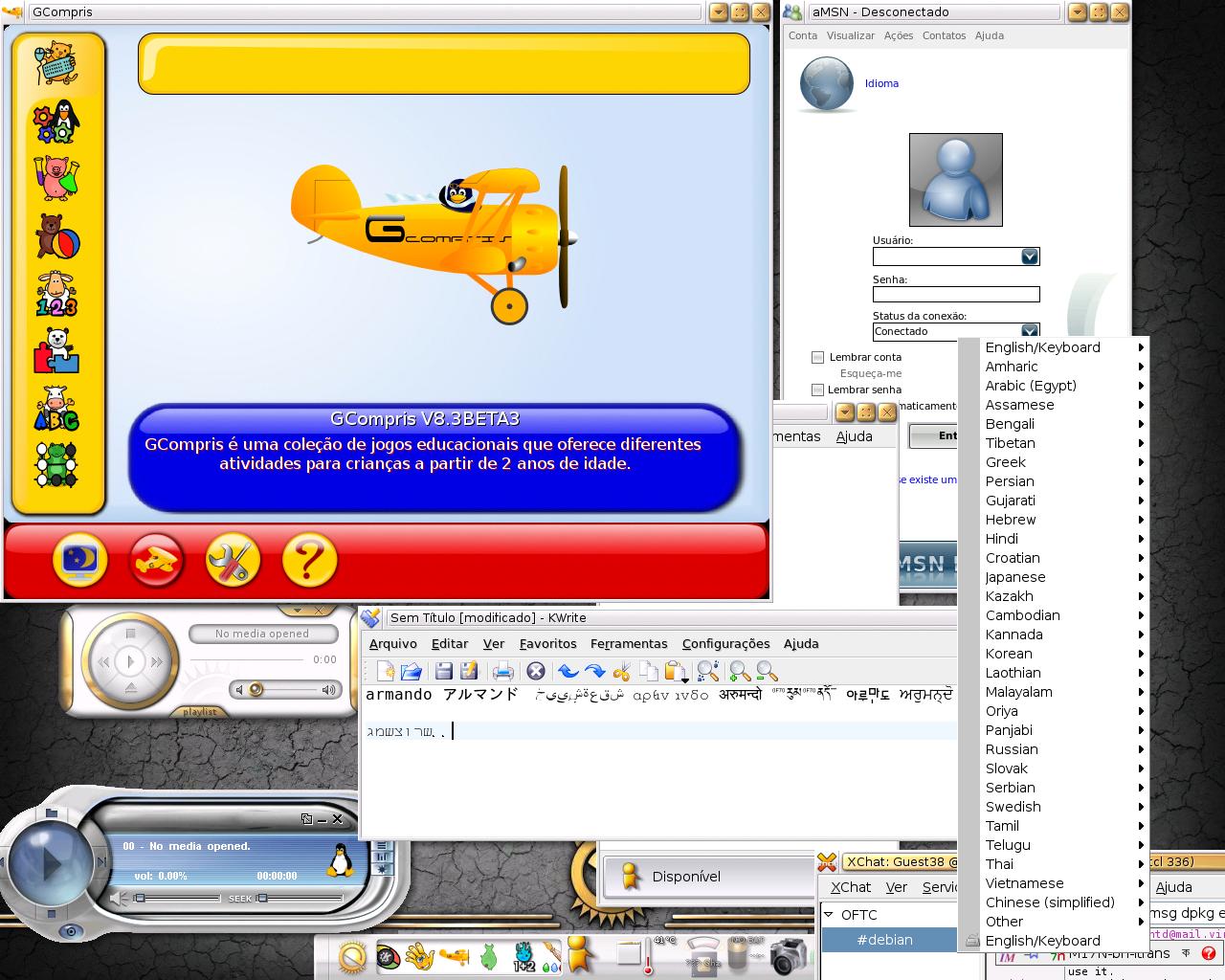Open the Tux gears discovery category in GCompris
1225x980 pixels.
coord(56,122)
